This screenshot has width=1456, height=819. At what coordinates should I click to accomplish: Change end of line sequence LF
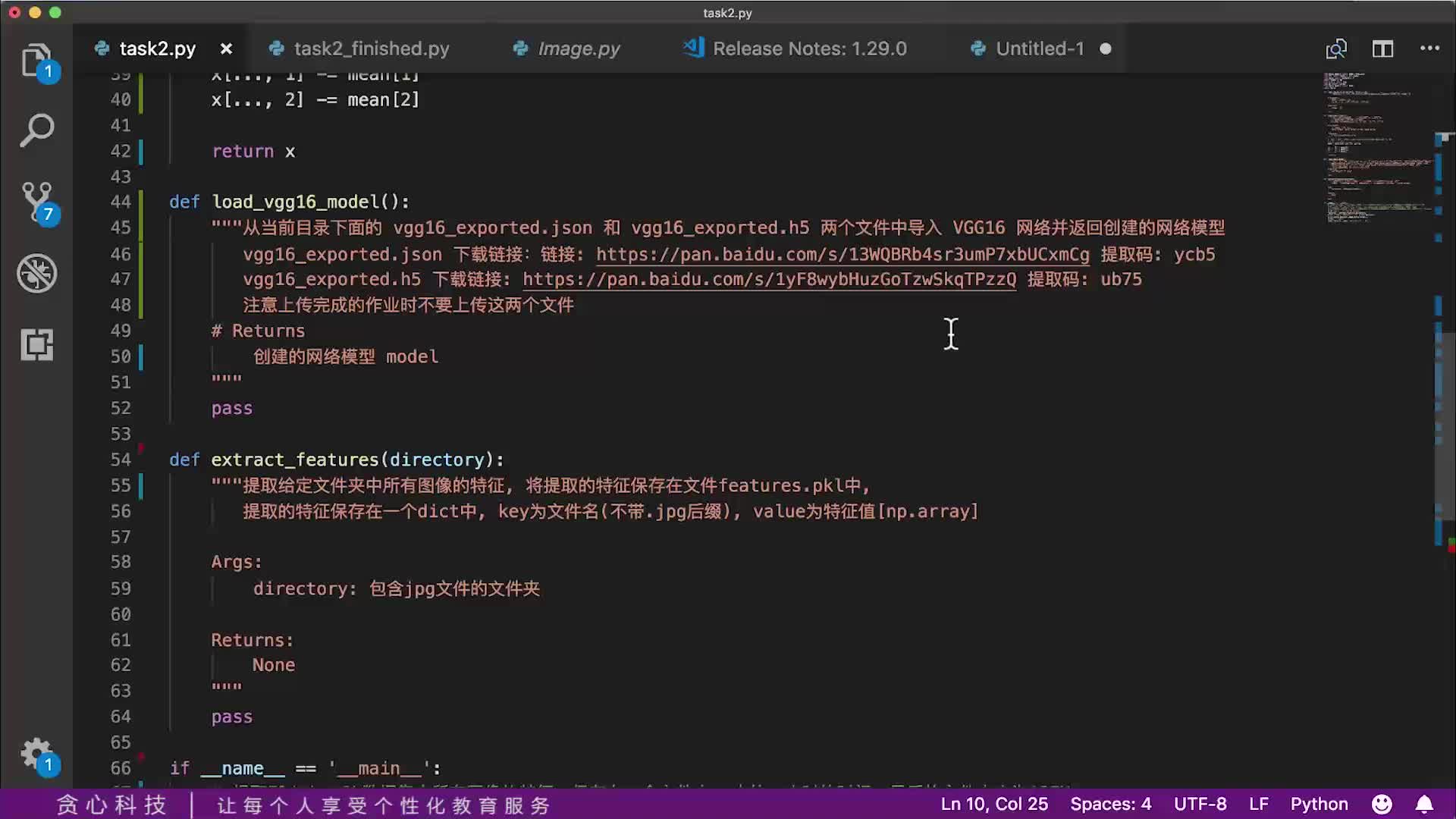tap(1259, 804)
